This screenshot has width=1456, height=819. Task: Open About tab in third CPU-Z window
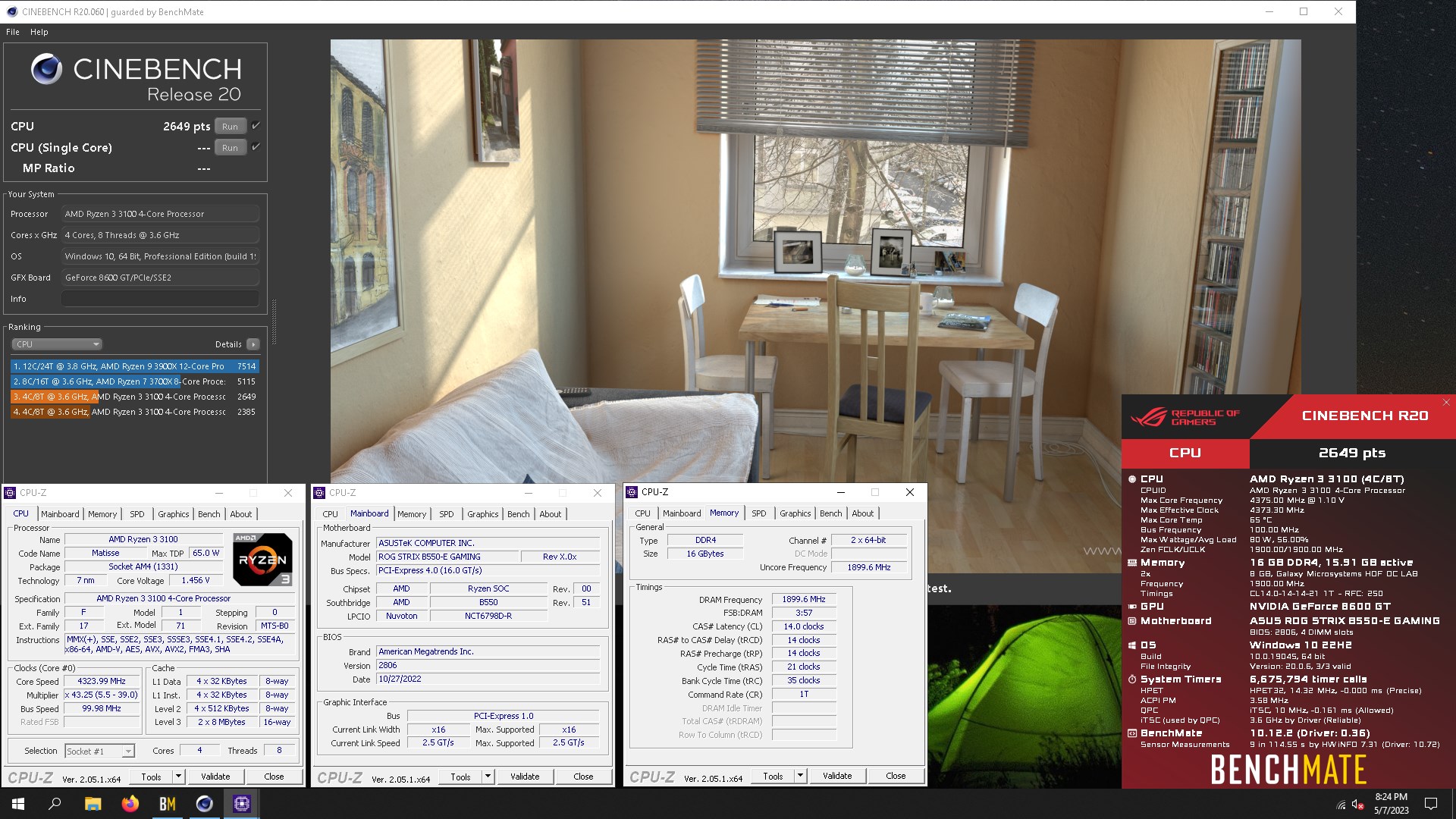click(863, 513)
